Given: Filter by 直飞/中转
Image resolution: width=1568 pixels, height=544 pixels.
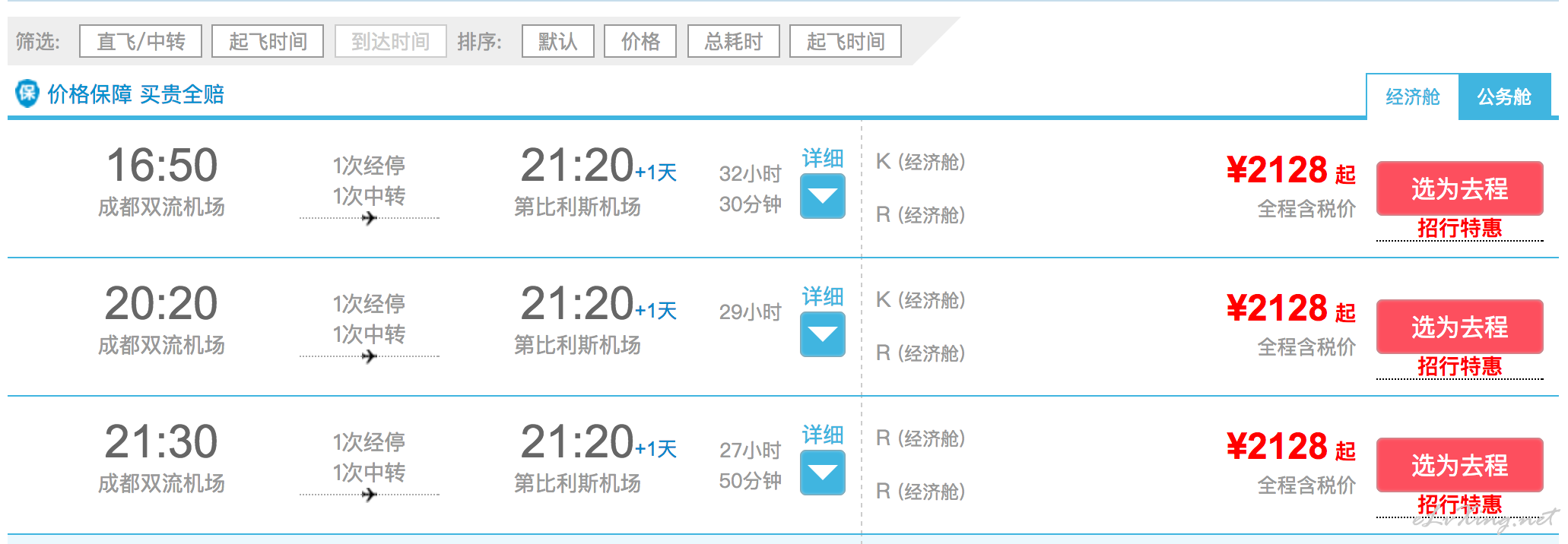Looking at the screenshot, I should pyautogui.click(x=141, y=41).
